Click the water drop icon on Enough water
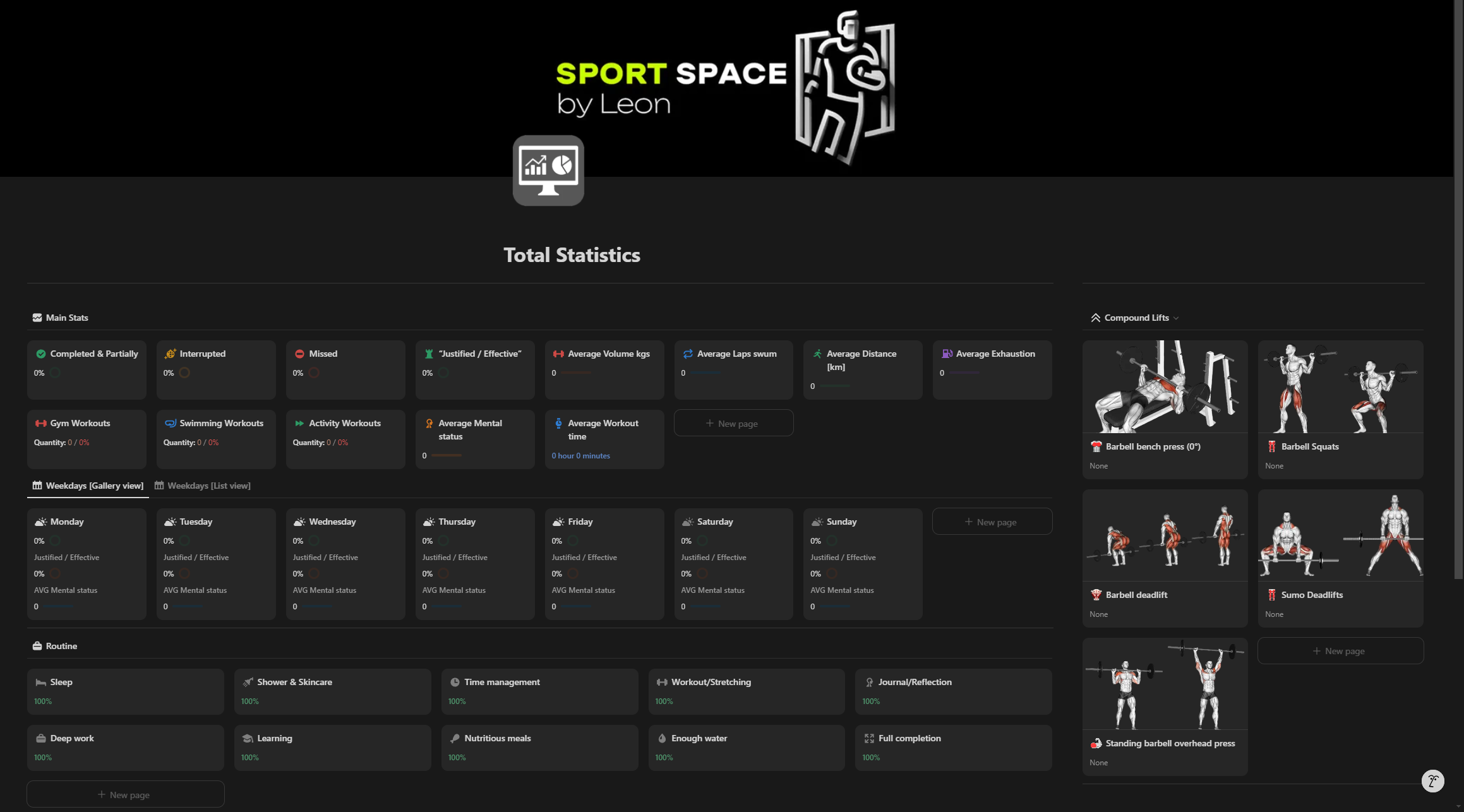Image resolution: width=1464 pixels, height=812 pixels. pyautogui.click(x=662, y=738)
